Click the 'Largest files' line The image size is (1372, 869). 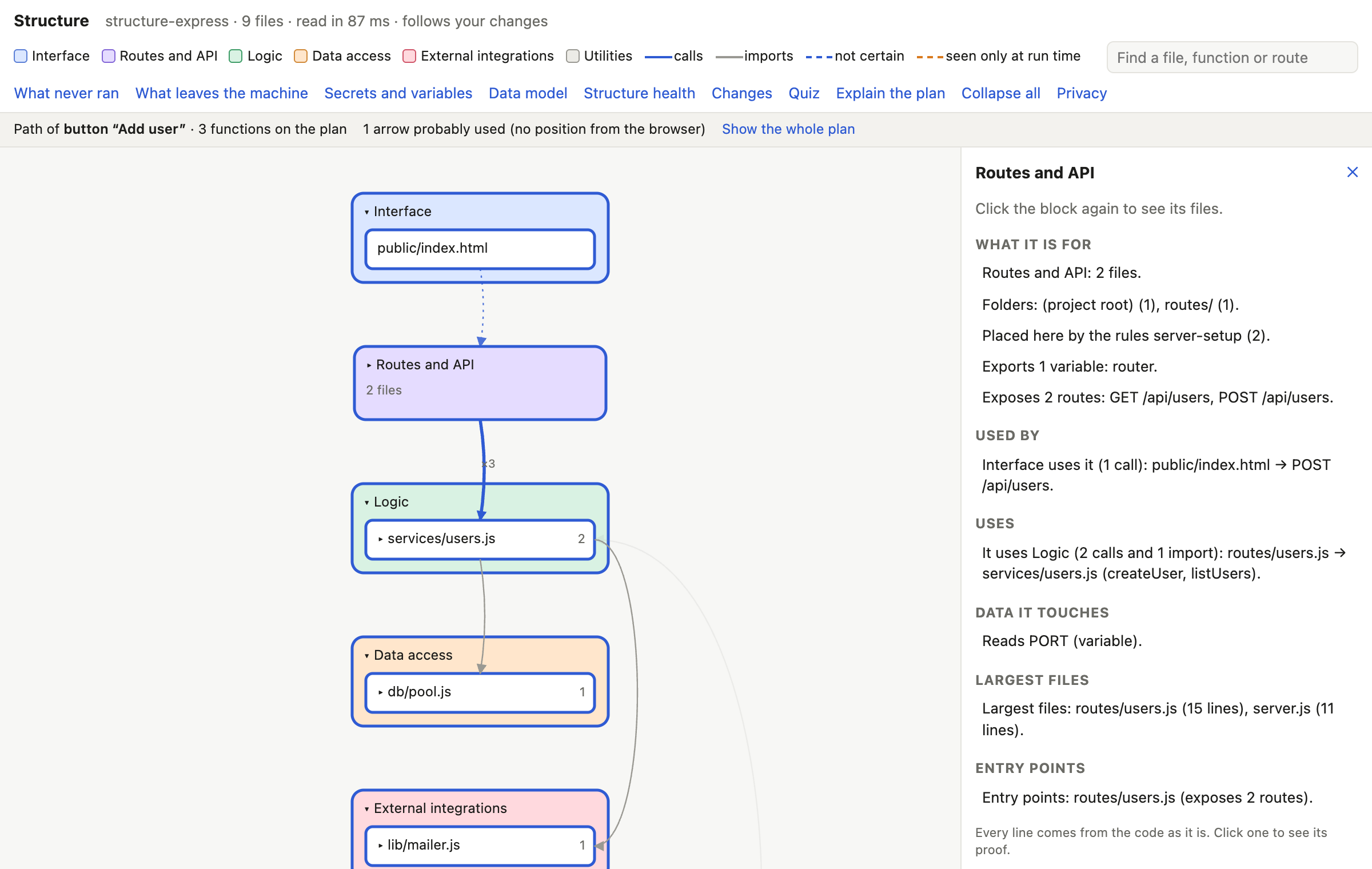pos(1158,719)
